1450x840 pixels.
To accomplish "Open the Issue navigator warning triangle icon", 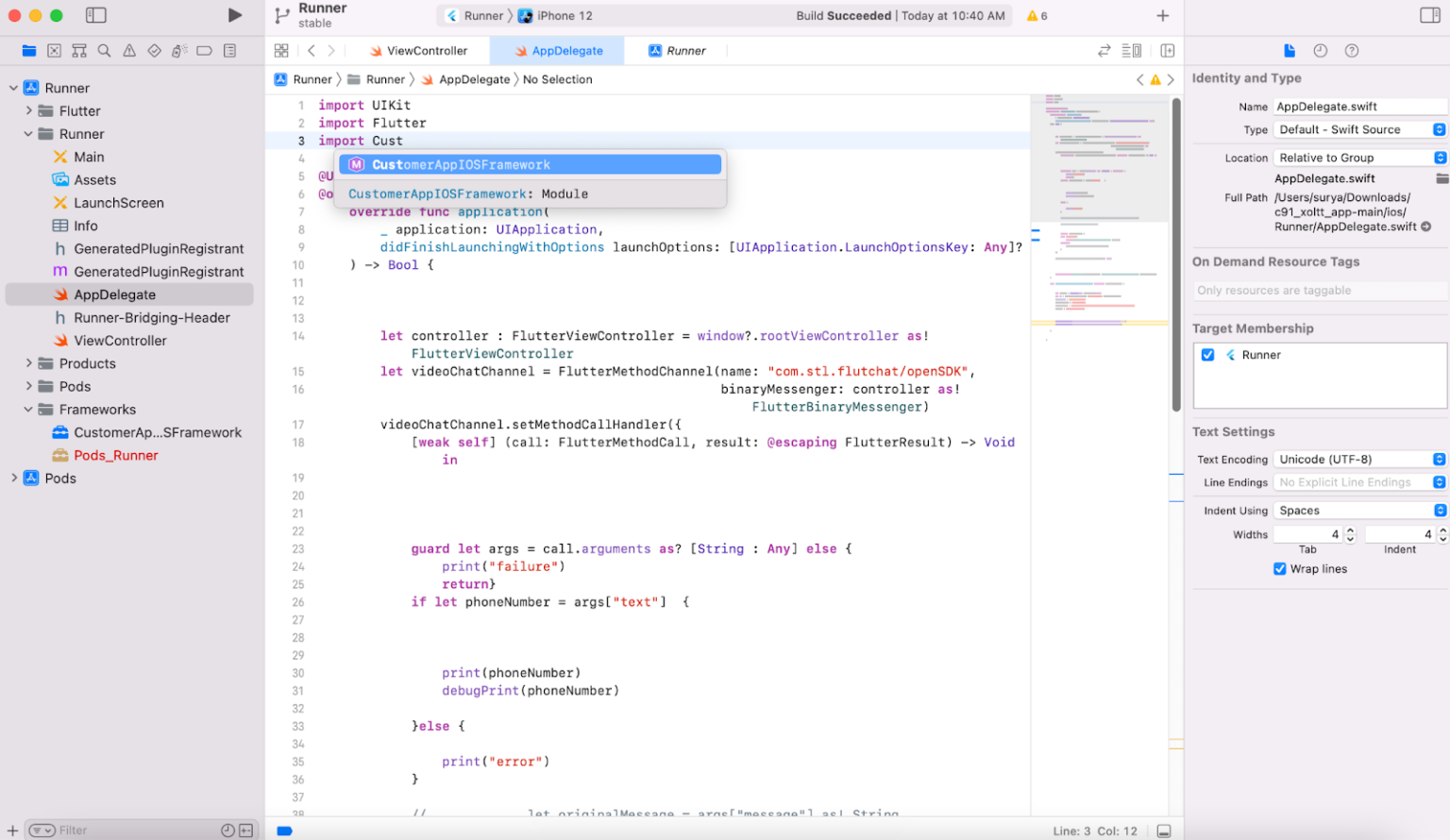I will pos(128,51).
